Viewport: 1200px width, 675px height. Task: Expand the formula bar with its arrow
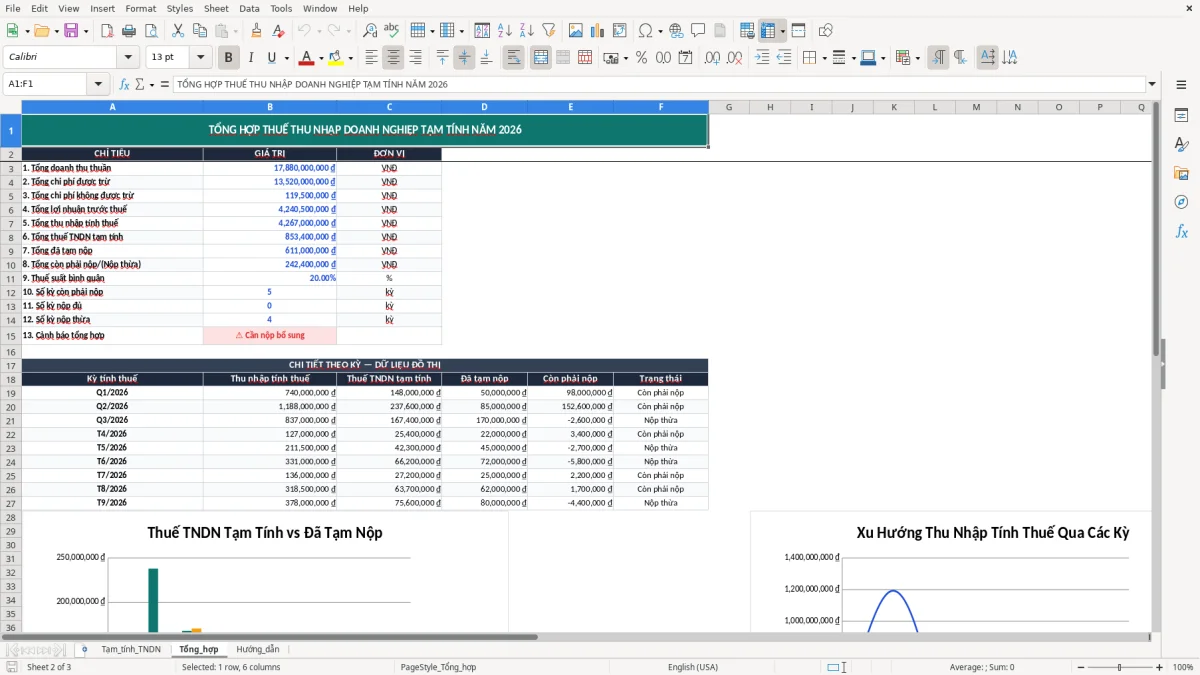(x=1152, y=85)
